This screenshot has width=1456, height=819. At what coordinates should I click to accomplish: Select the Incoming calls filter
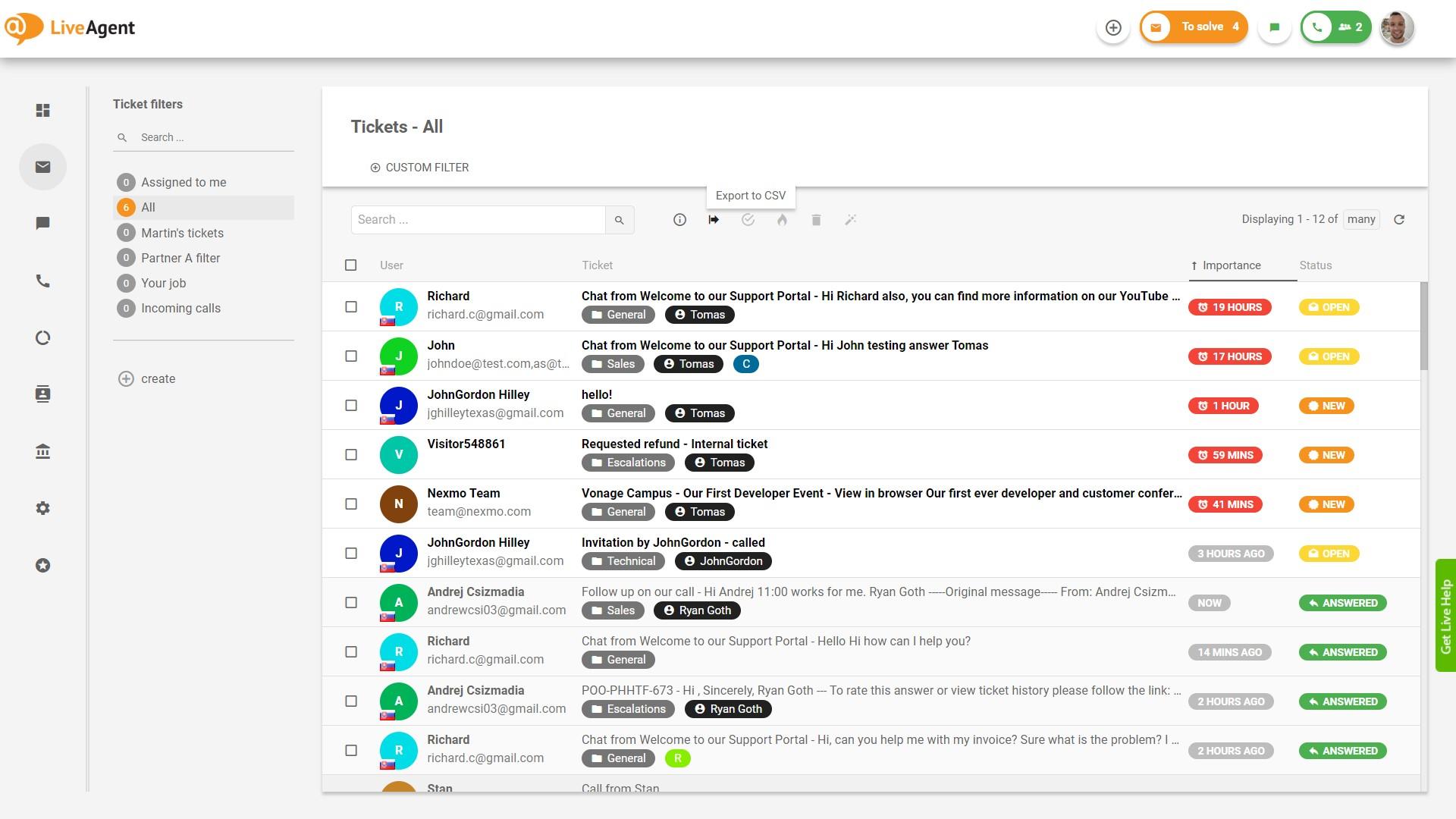180,308
